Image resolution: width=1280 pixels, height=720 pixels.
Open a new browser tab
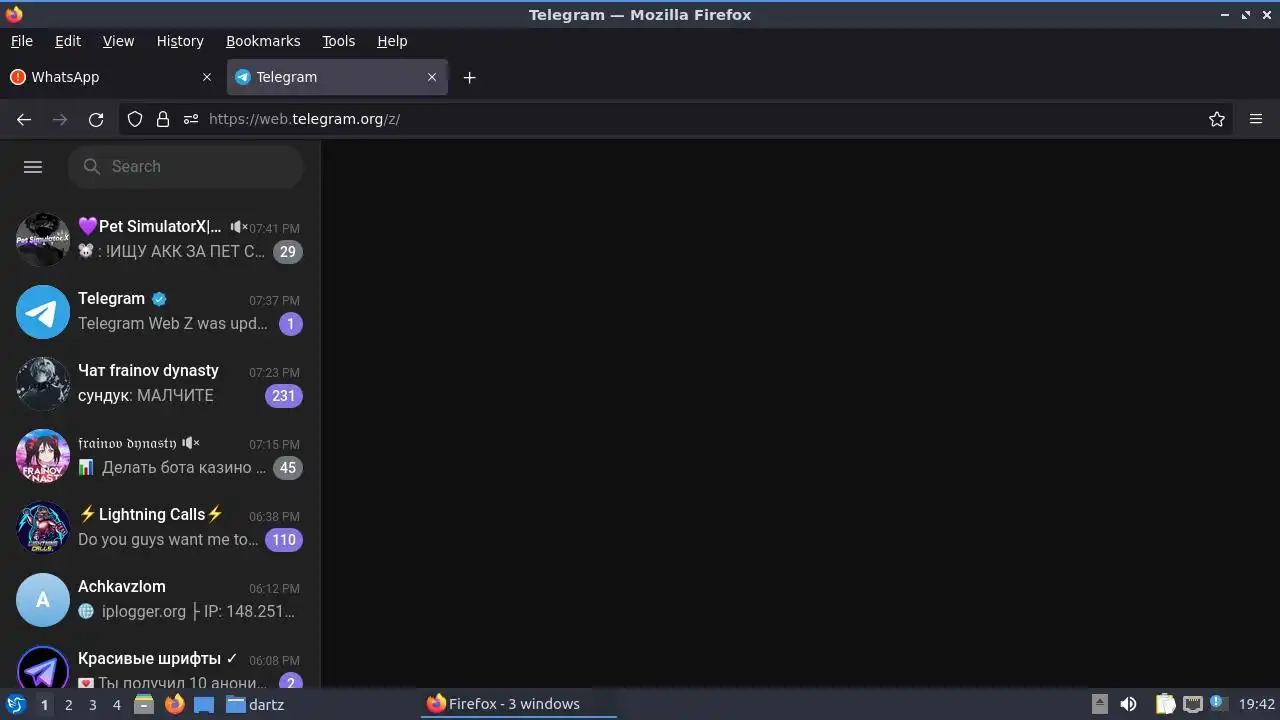(470, 77)
